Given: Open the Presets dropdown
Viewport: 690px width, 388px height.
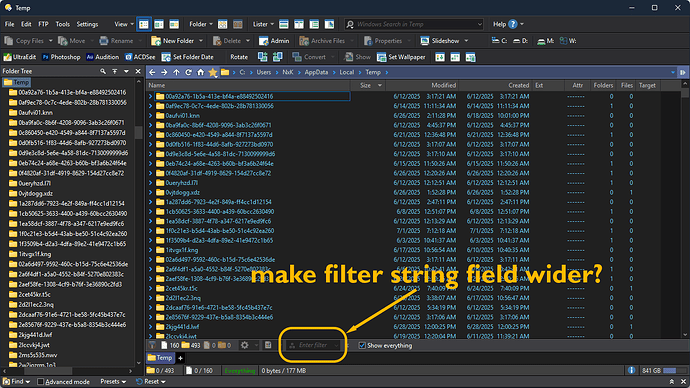Looking at the screenshot, I should click(x=113, y=382).
